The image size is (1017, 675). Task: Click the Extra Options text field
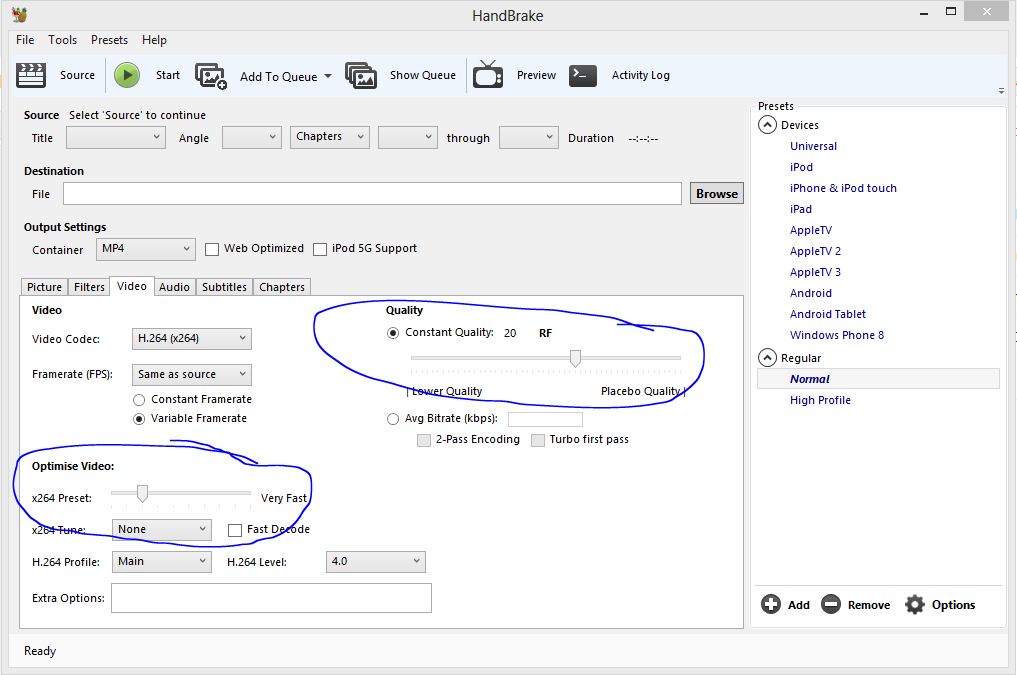coord(271,598)
